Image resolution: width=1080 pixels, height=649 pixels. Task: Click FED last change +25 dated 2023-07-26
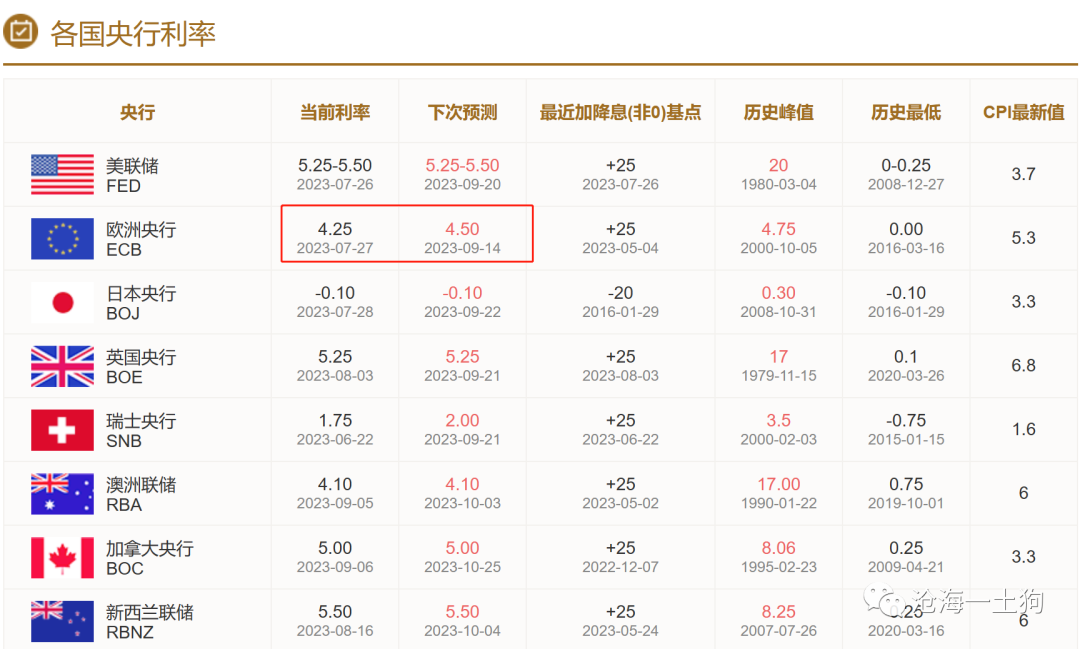coord(620,174)
